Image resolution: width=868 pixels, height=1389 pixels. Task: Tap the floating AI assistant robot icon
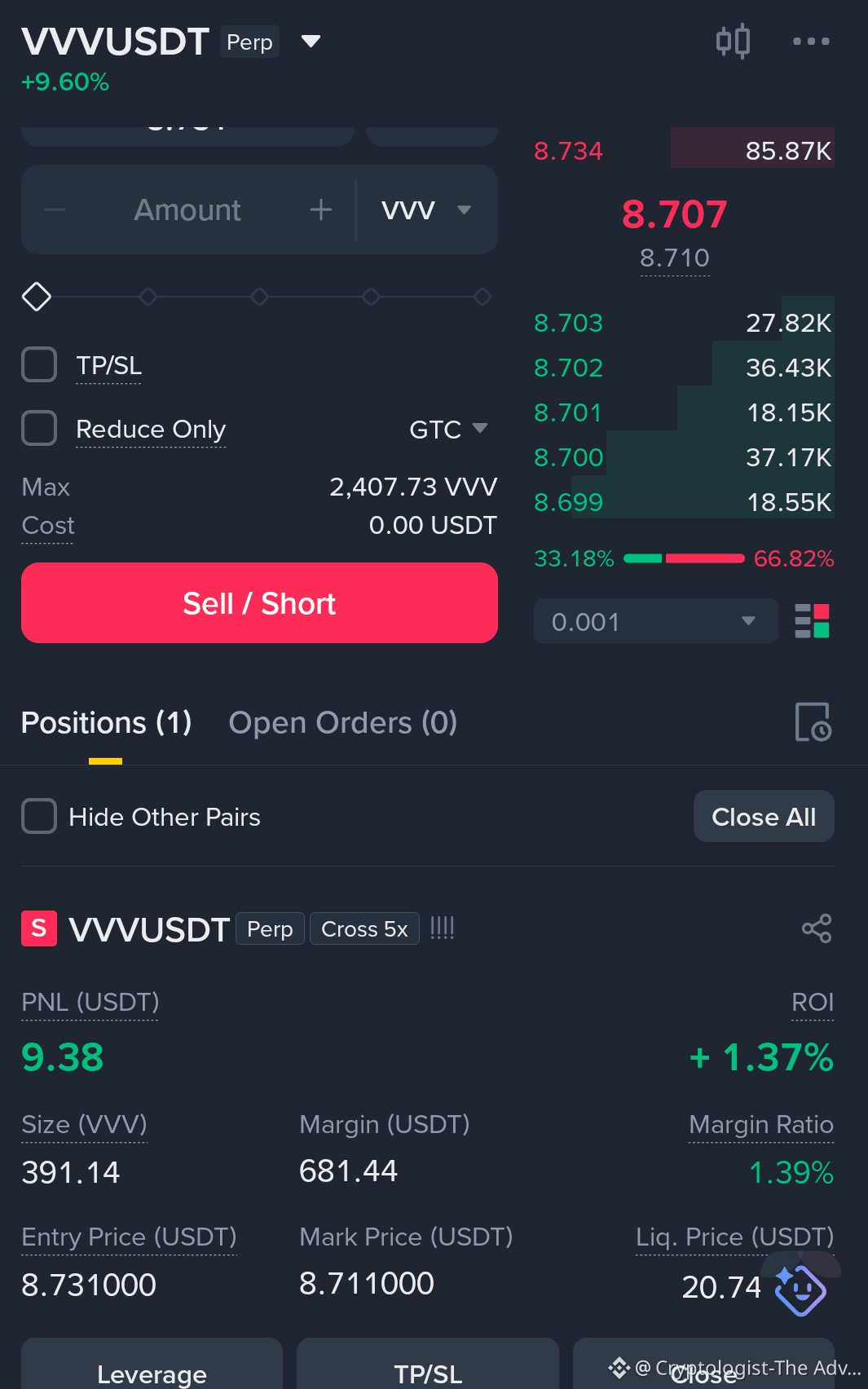pos(800,1290)
